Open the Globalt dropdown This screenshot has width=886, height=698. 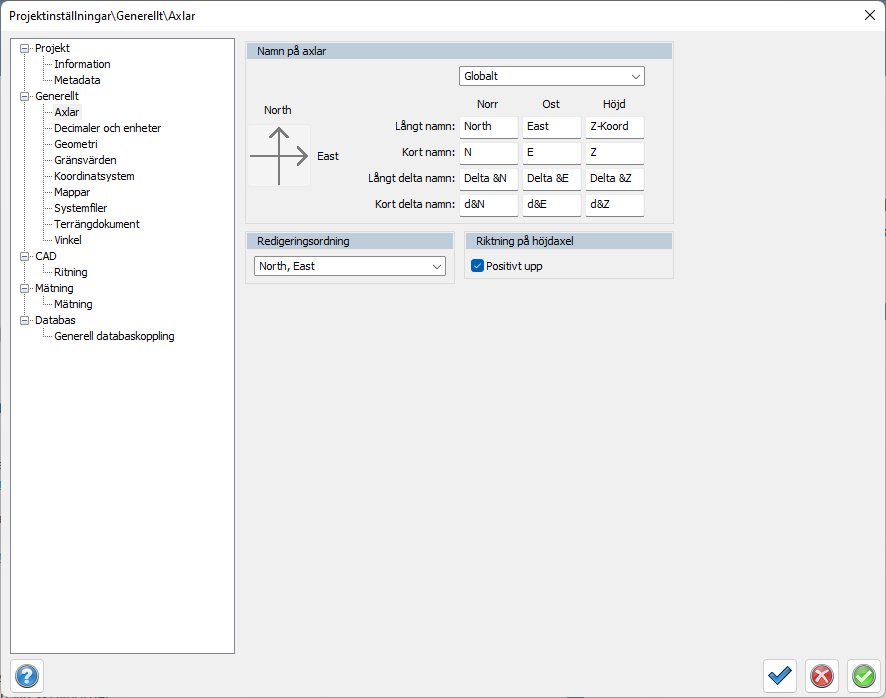[552, 76]
